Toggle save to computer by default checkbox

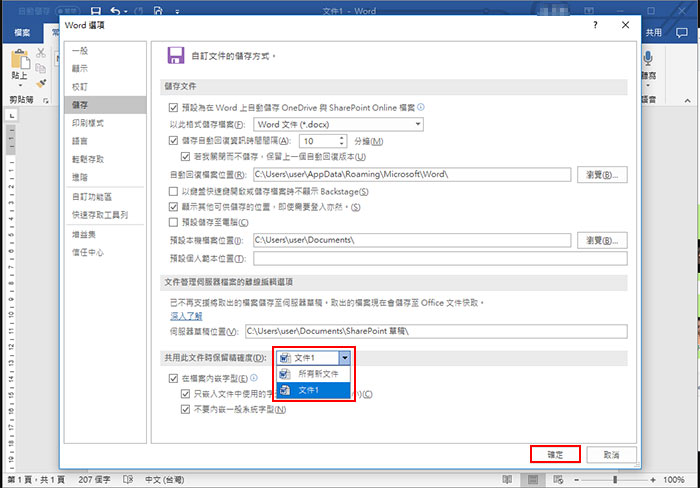(x=173, y=222)
